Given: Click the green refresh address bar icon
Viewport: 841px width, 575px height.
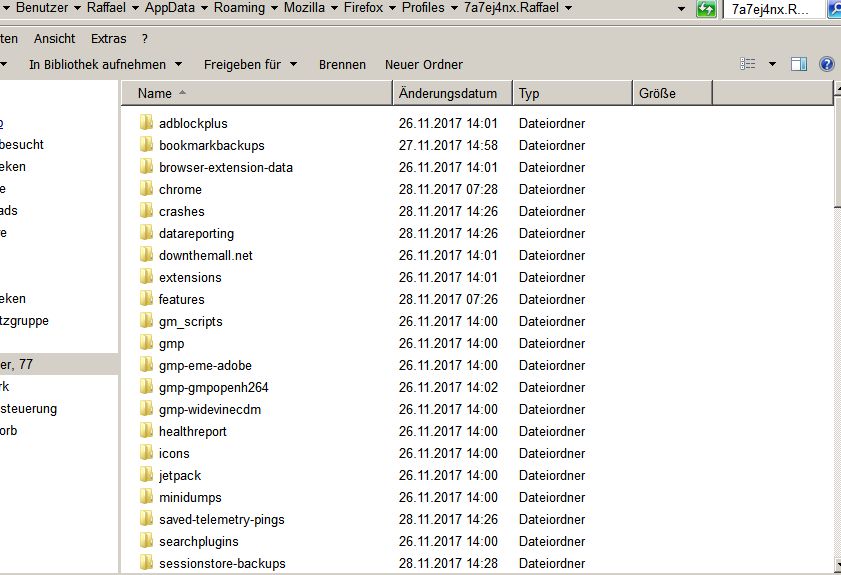Looking at the screenshot, I should click(x=706, y=9).
